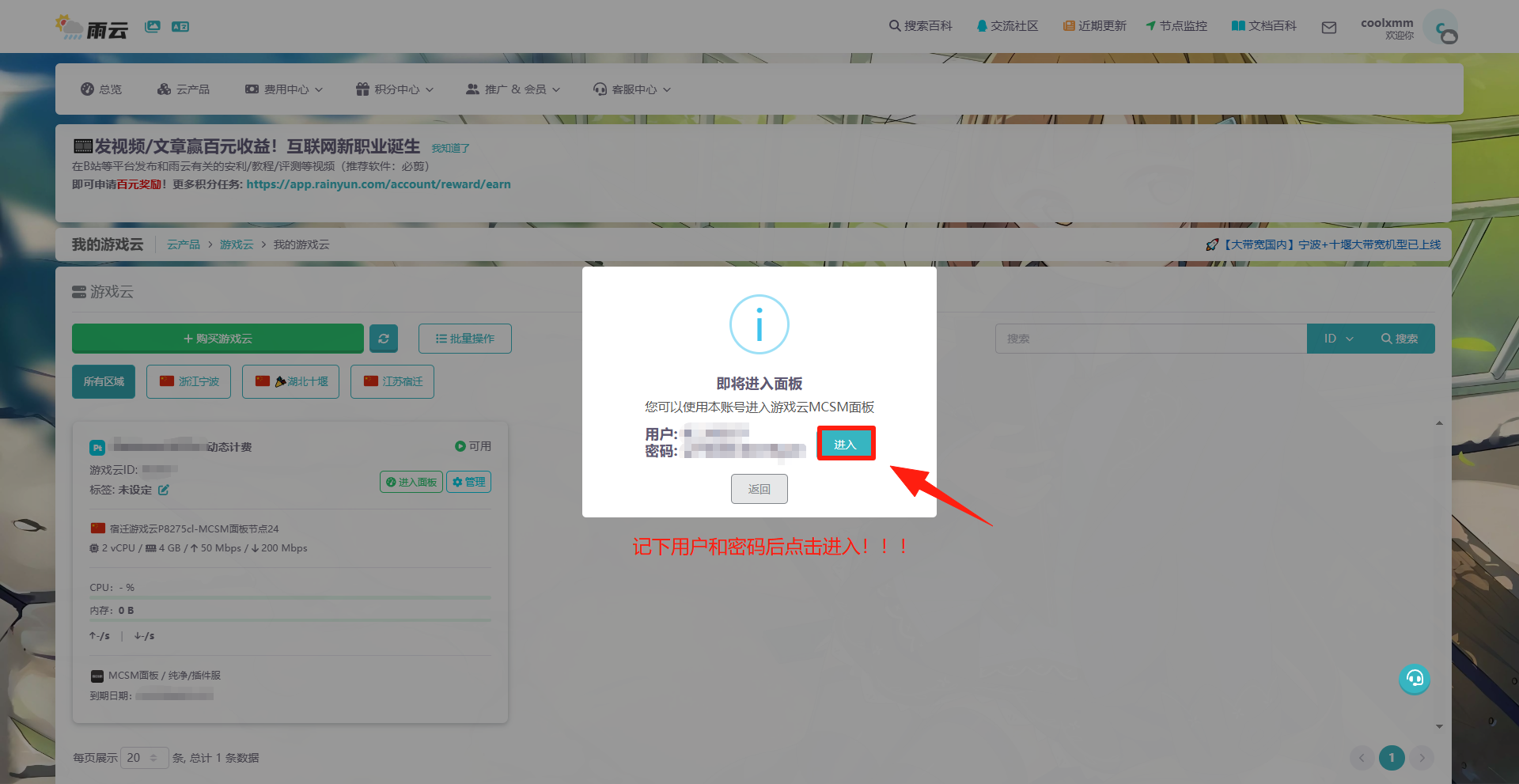Viewport: 1519px width, 784px height.
Task: Open 近期更新 link
Action: 1095,26
